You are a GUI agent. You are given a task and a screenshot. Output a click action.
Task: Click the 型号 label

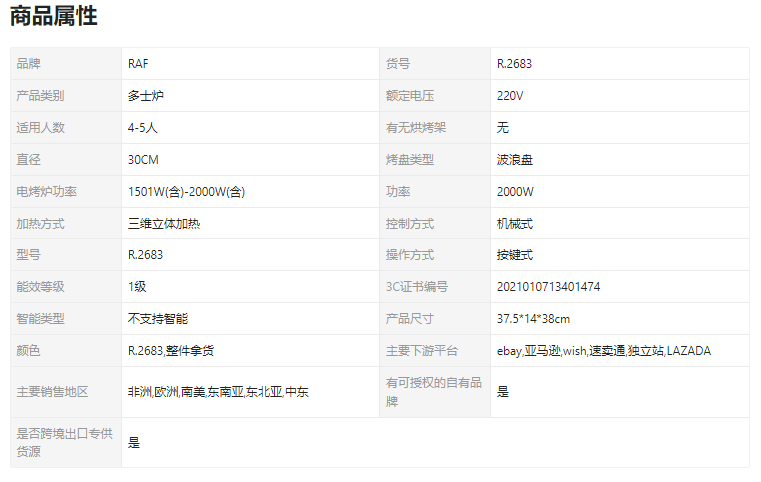(x=28, y=255)
